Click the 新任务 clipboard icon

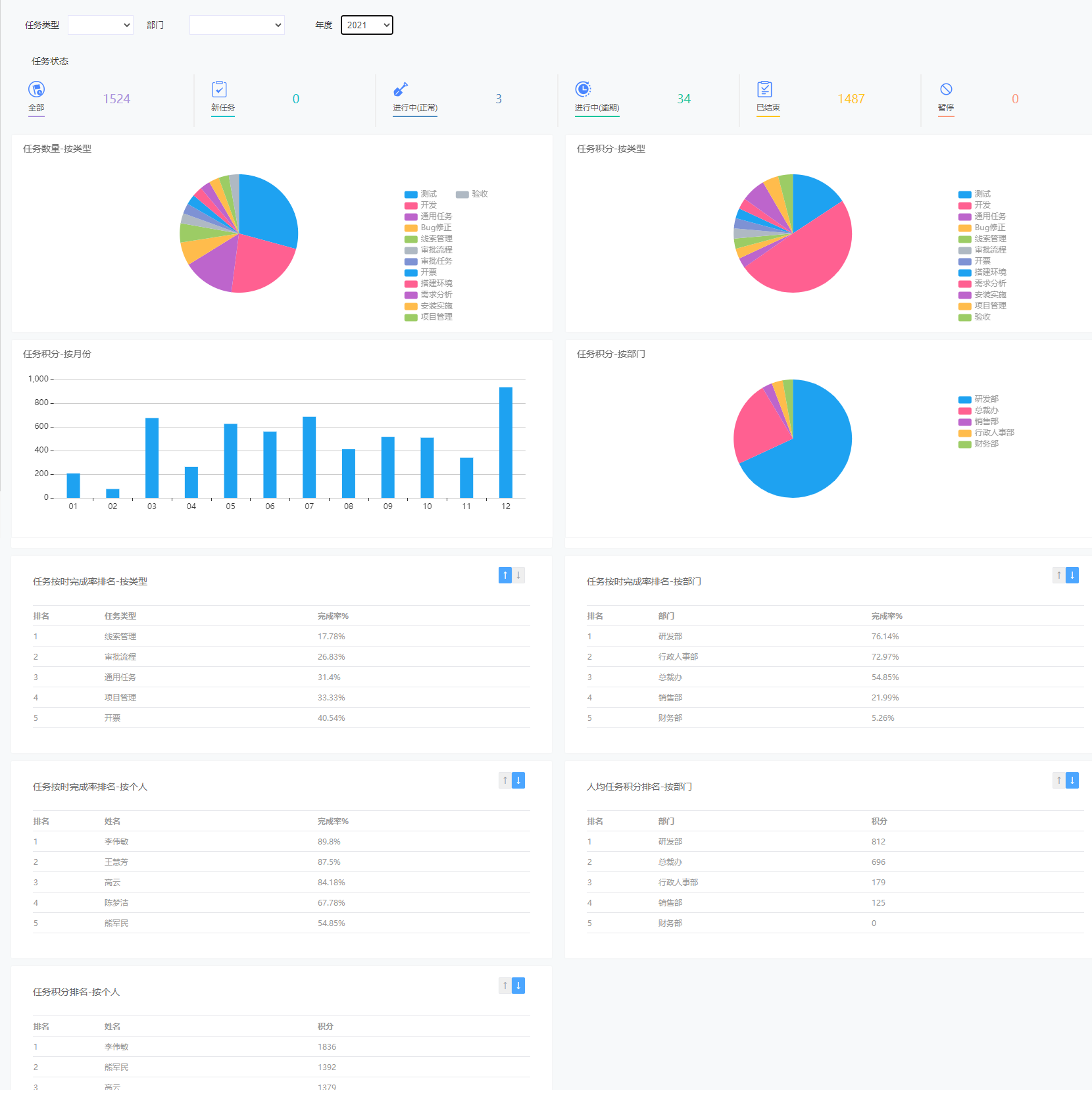[x=219, y=89]
